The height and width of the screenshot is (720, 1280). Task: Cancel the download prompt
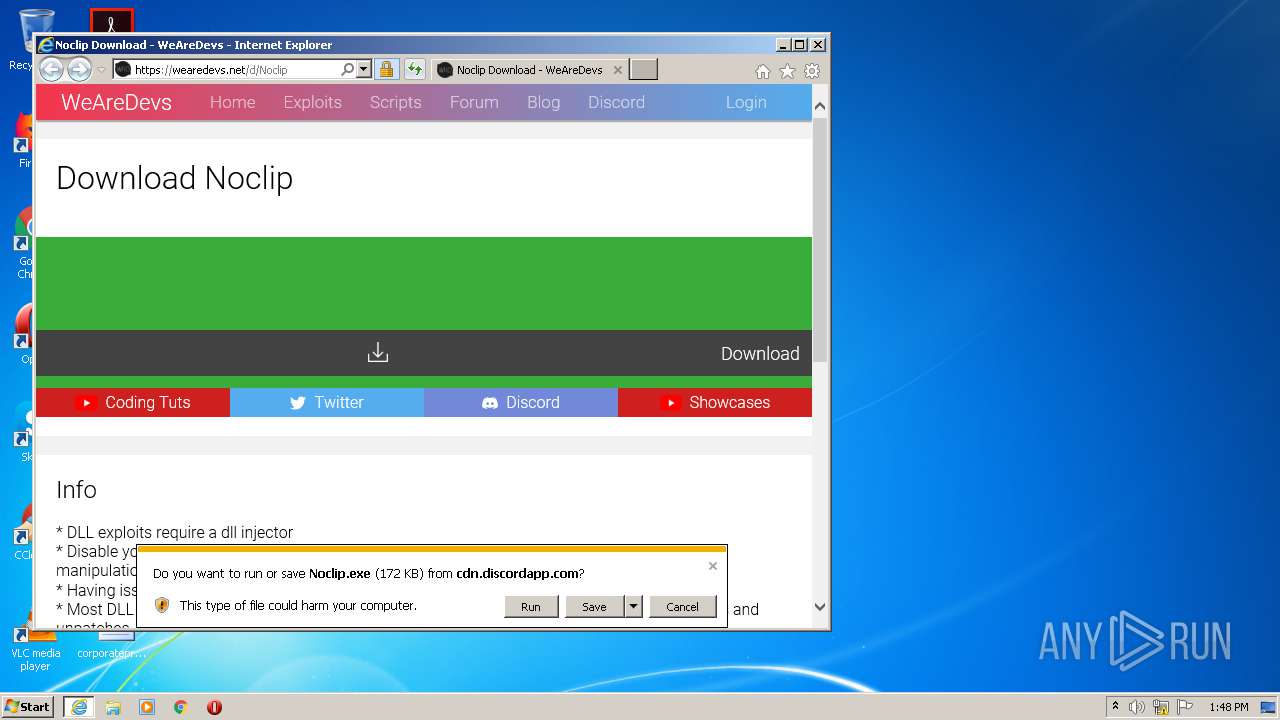coord(683,606)
